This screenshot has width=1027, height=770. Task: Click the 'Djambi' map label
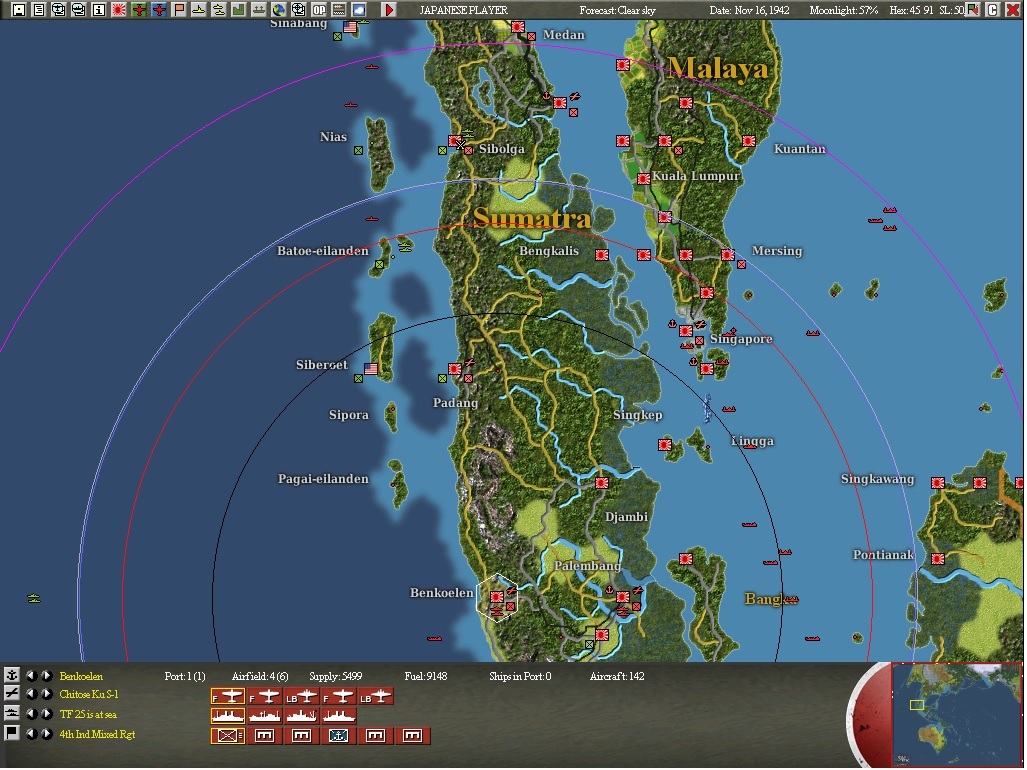(x=626, y=517)
